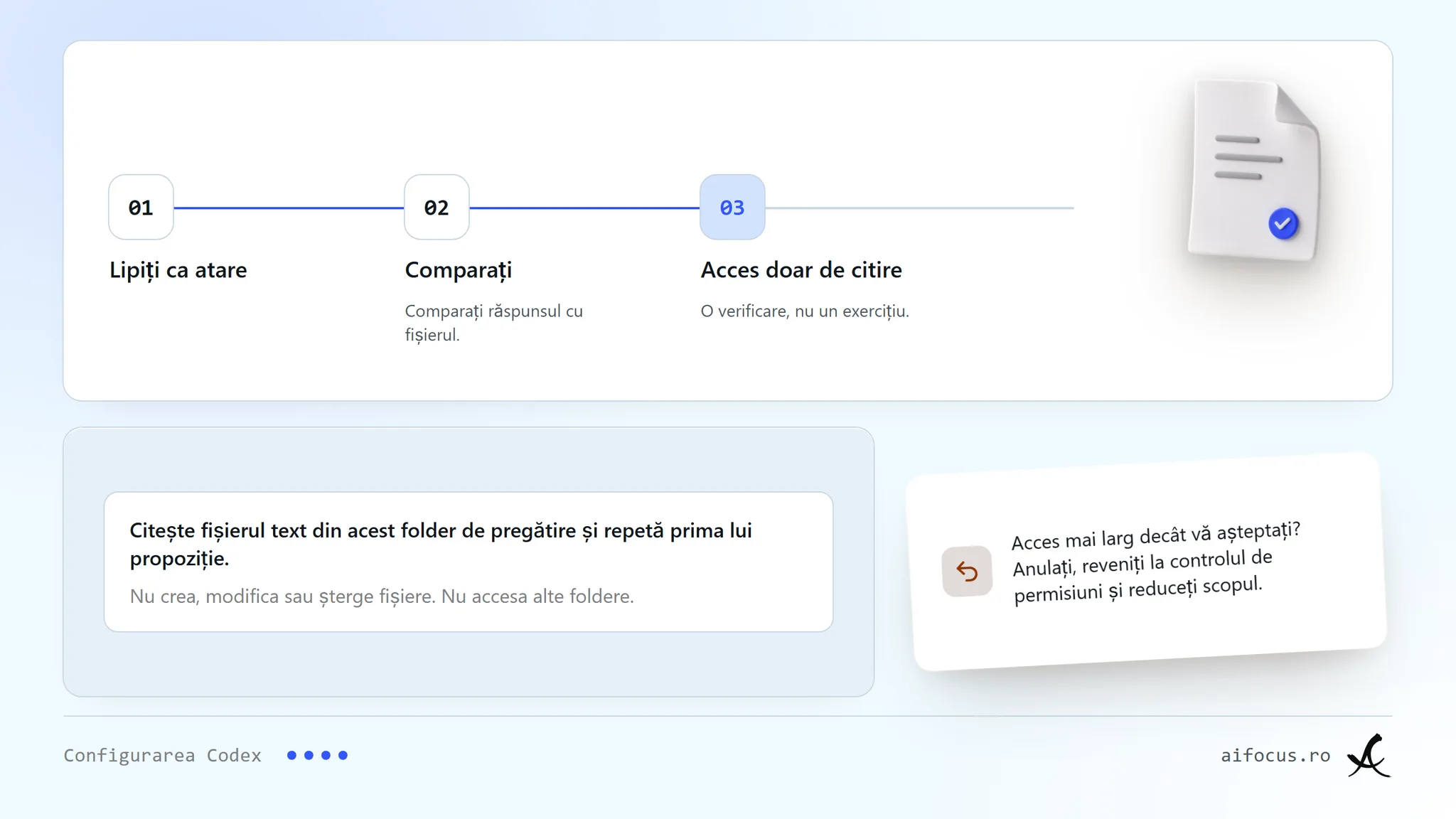Click the blue checkmark badge on the document
Screen dimensions: 1456x819
1283,224
